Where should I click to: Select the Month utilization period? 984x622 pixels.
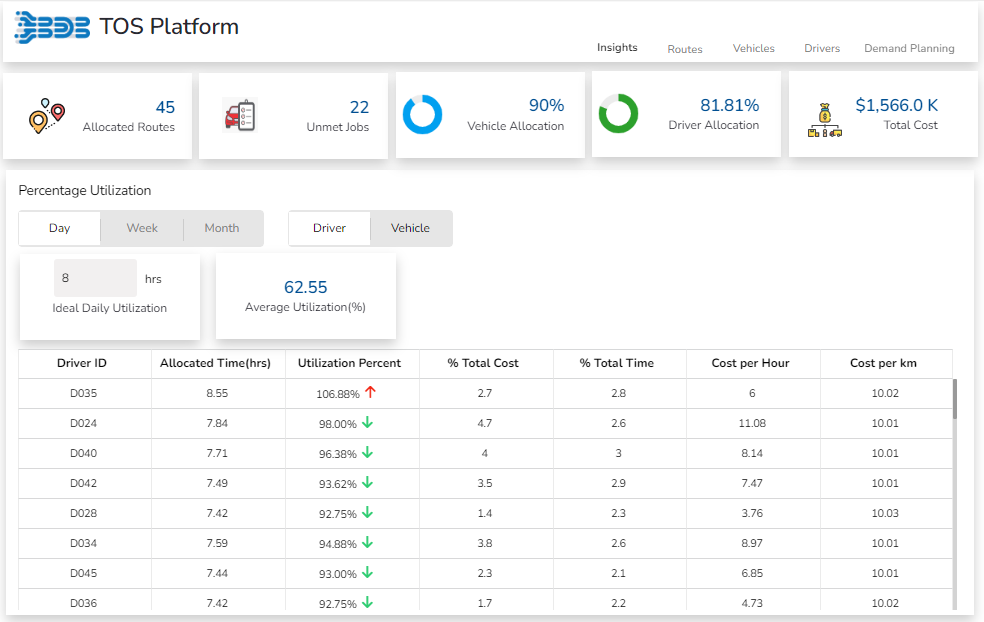[x=222, y=228]
